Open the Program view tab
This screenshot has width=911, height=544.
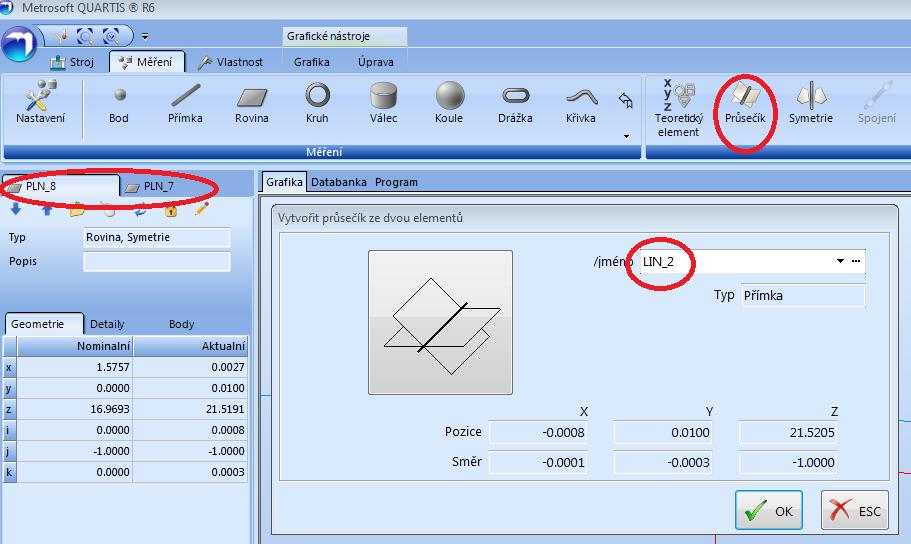pyautogui.click(x=396, y=182)
